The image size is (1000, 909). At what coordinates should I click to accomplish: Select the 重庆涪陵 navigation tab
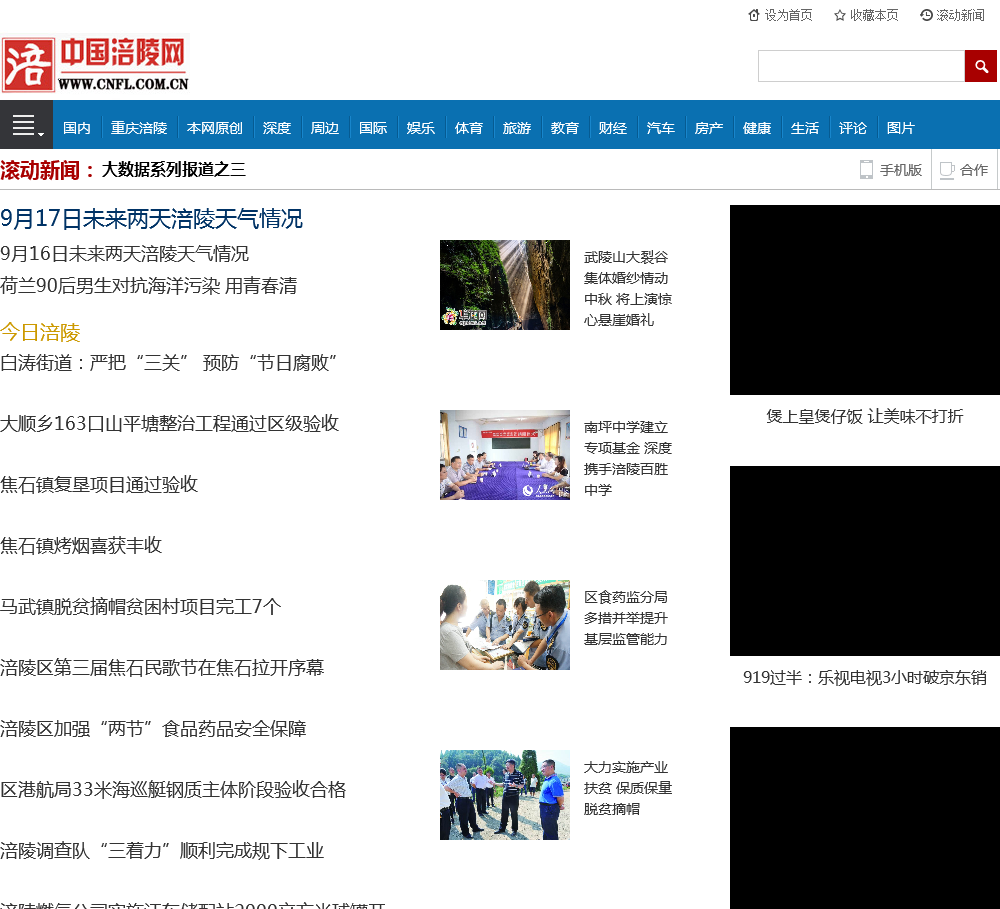pos(139,128)
